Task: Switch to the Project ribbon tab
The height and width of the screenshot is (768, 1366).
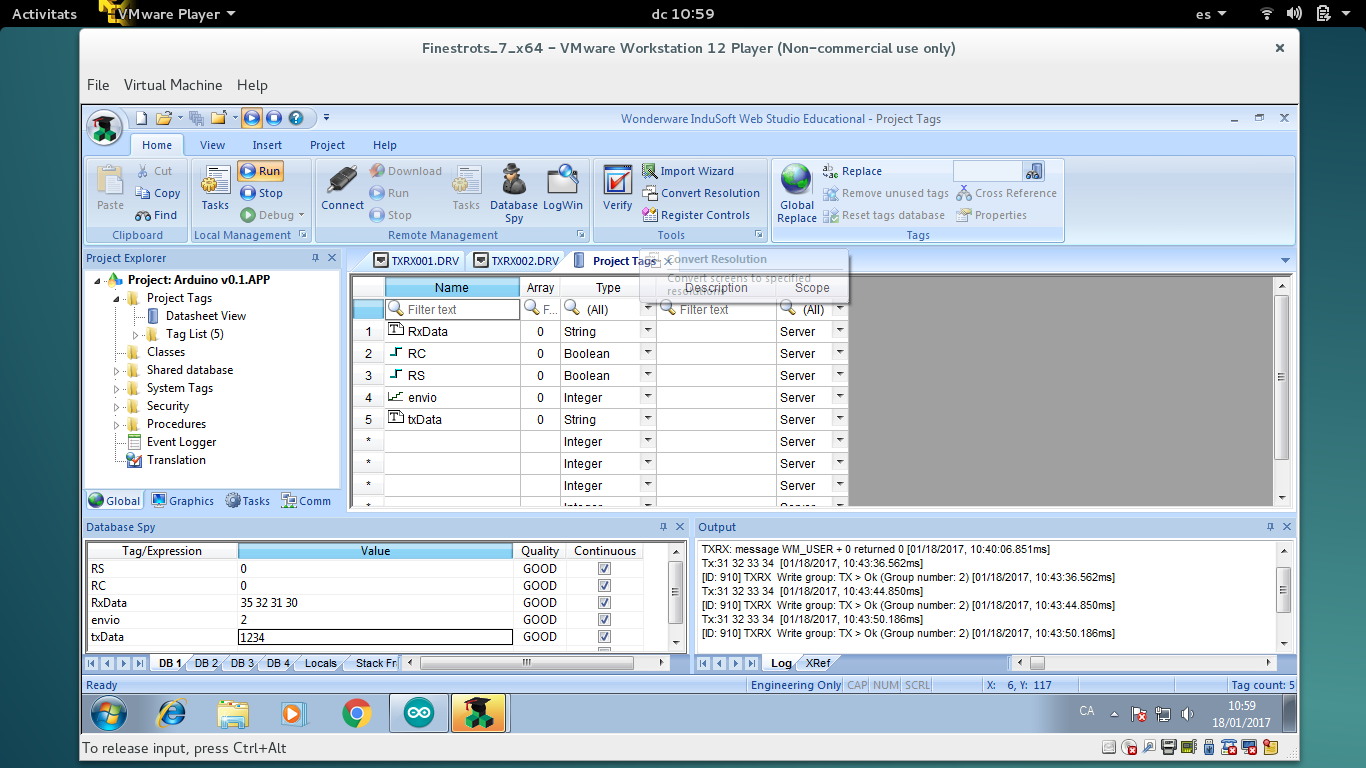Action: (327, 145)
